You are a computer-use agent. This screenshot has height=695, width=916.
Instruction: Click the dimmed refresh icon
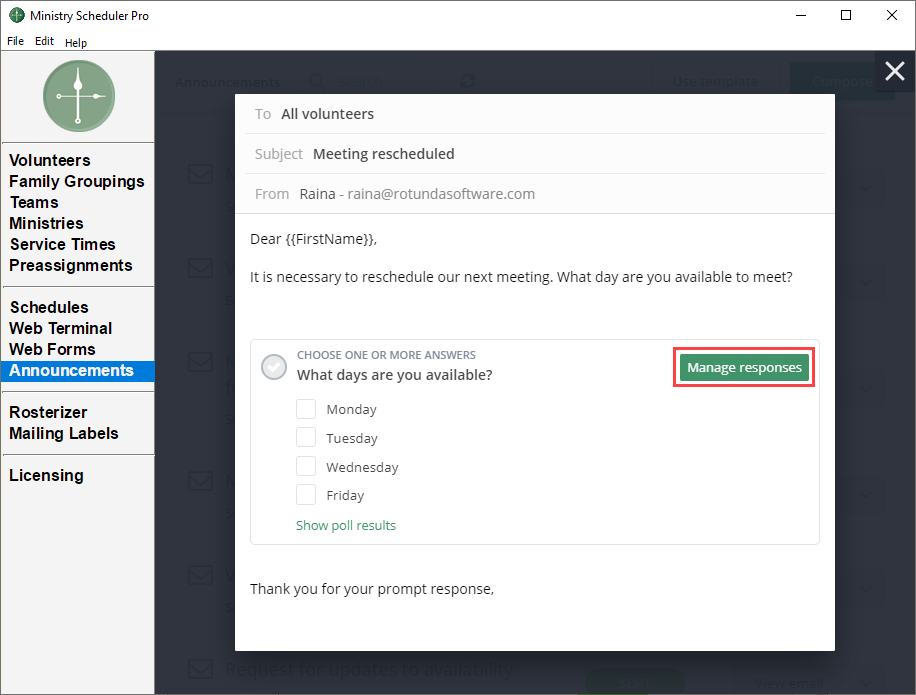tap(467, 81)
